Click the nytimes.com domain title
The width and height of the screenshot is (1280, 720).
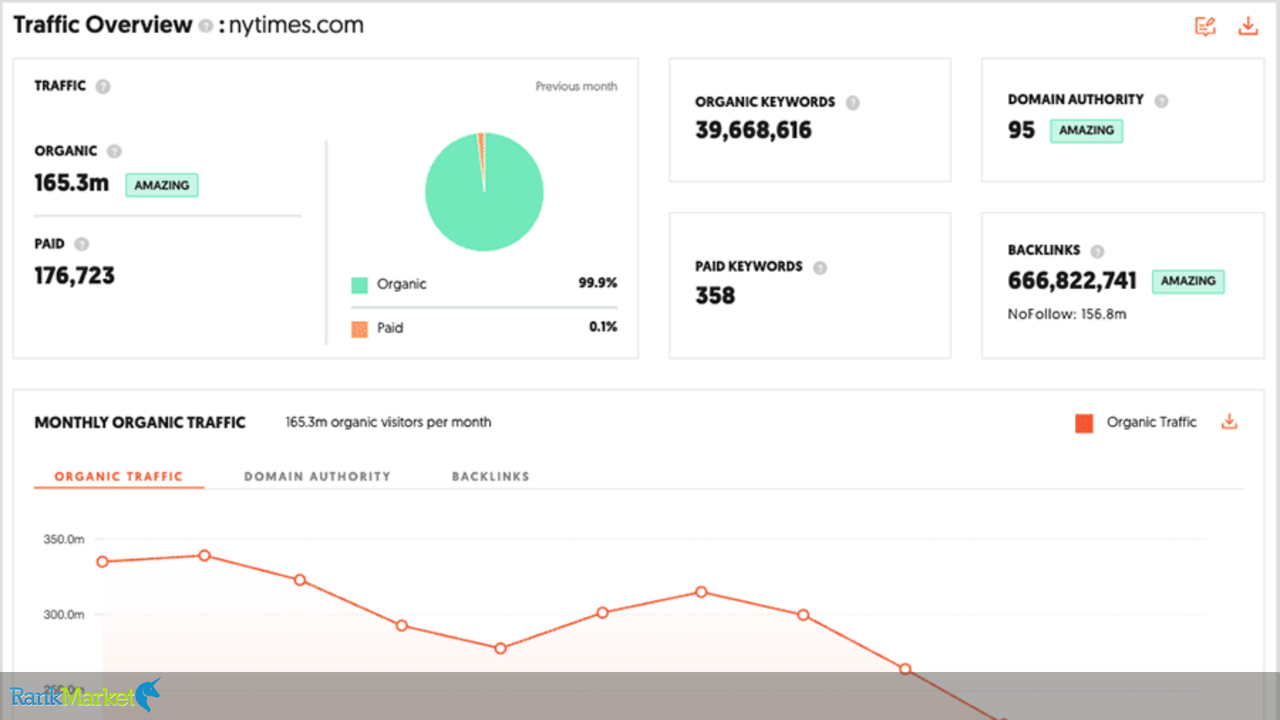point(297,25)
